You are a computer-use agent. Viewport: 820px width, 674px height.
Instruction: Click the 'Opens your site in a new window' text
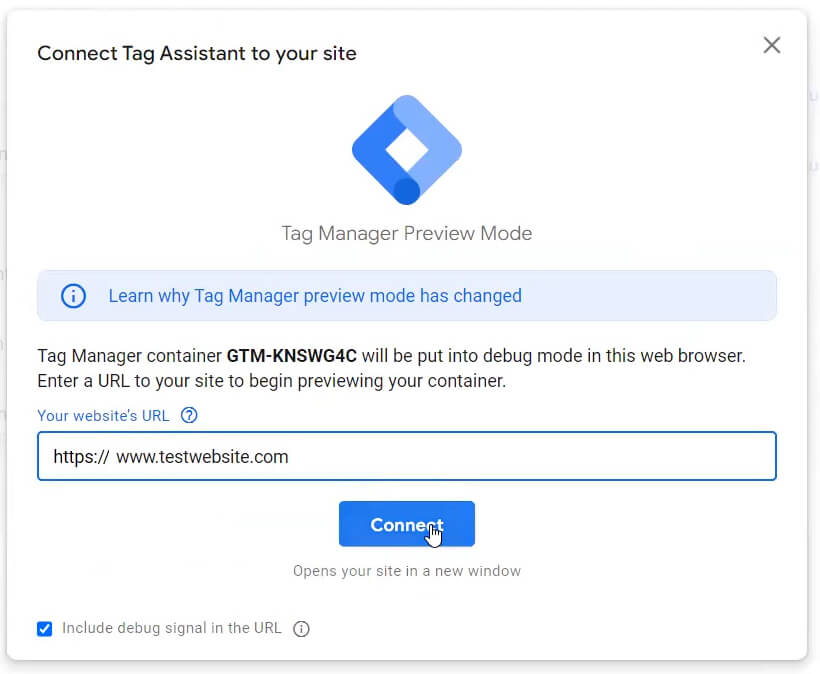click(407, 571)
